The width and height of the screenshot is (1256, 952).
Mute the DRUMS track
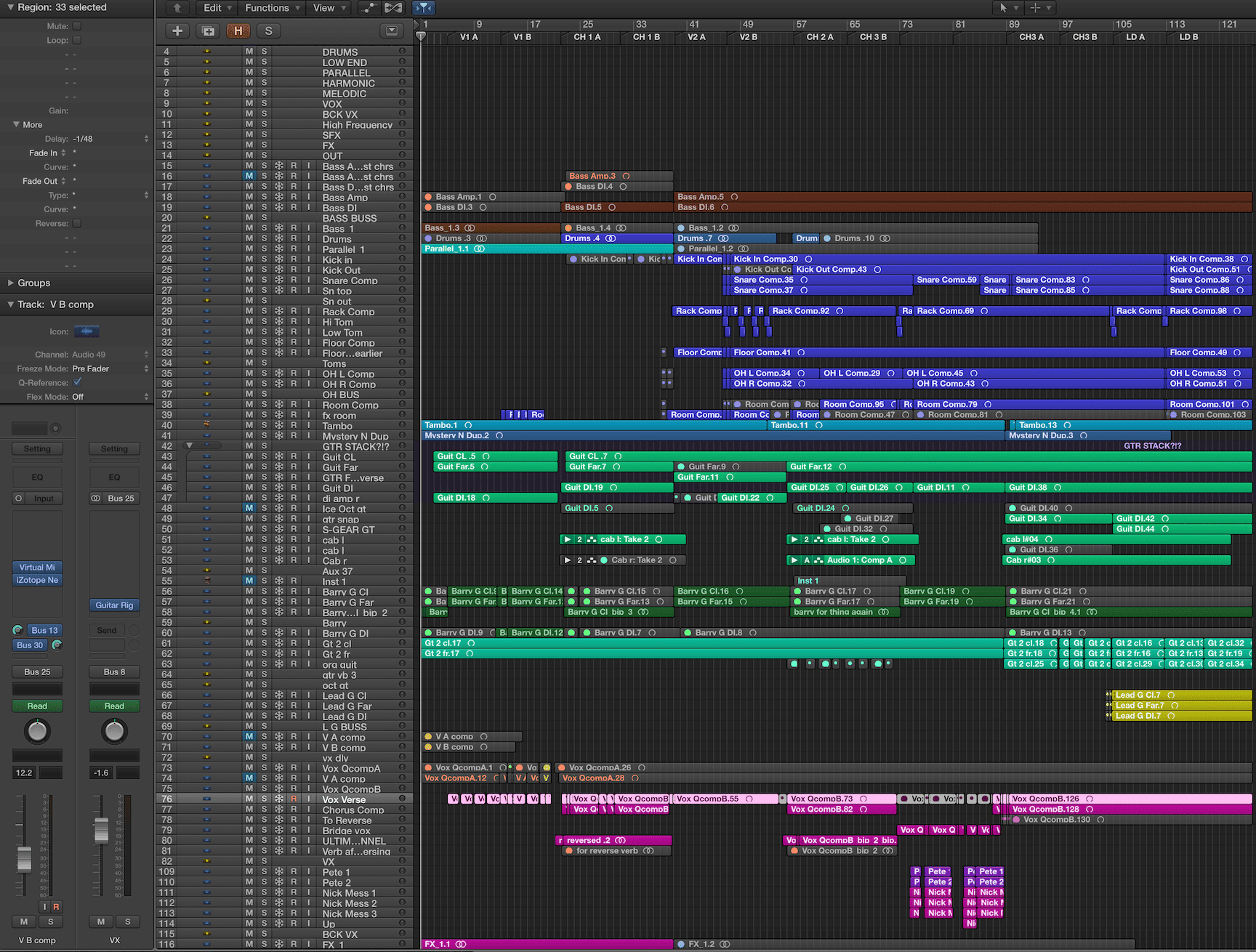249,52
